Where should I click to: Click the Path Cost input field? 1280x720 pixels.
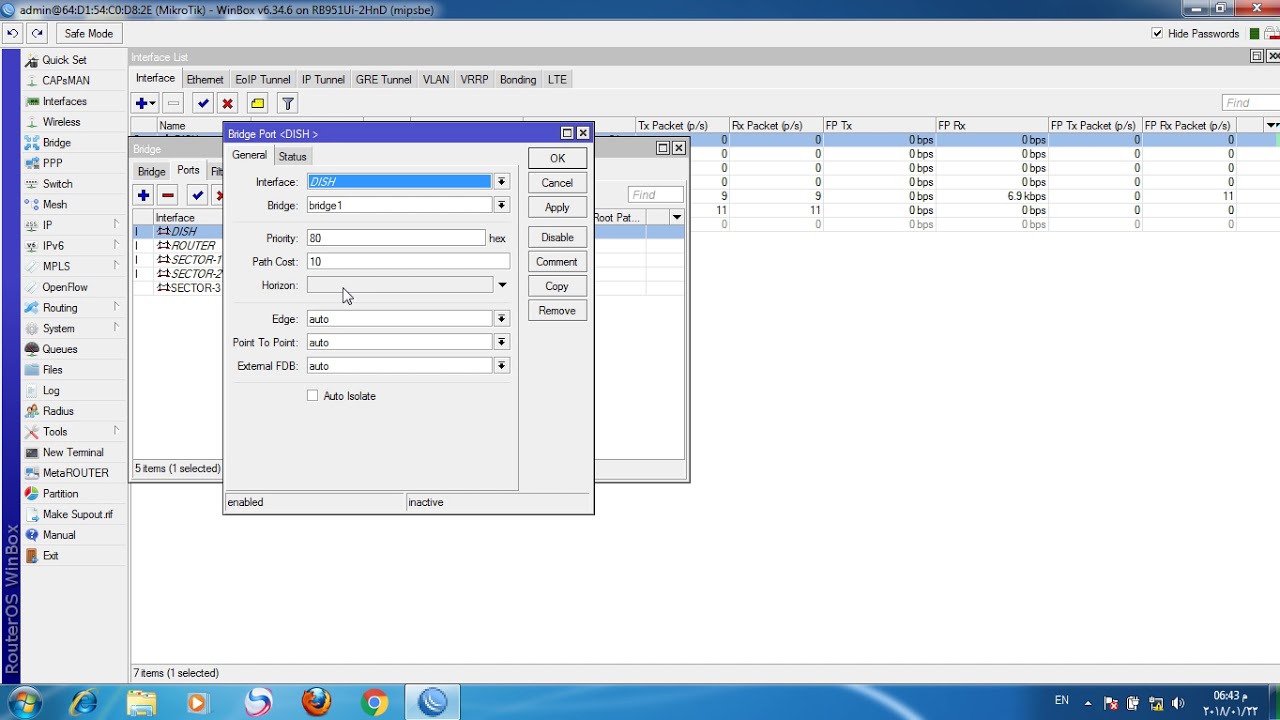point(408,261)
